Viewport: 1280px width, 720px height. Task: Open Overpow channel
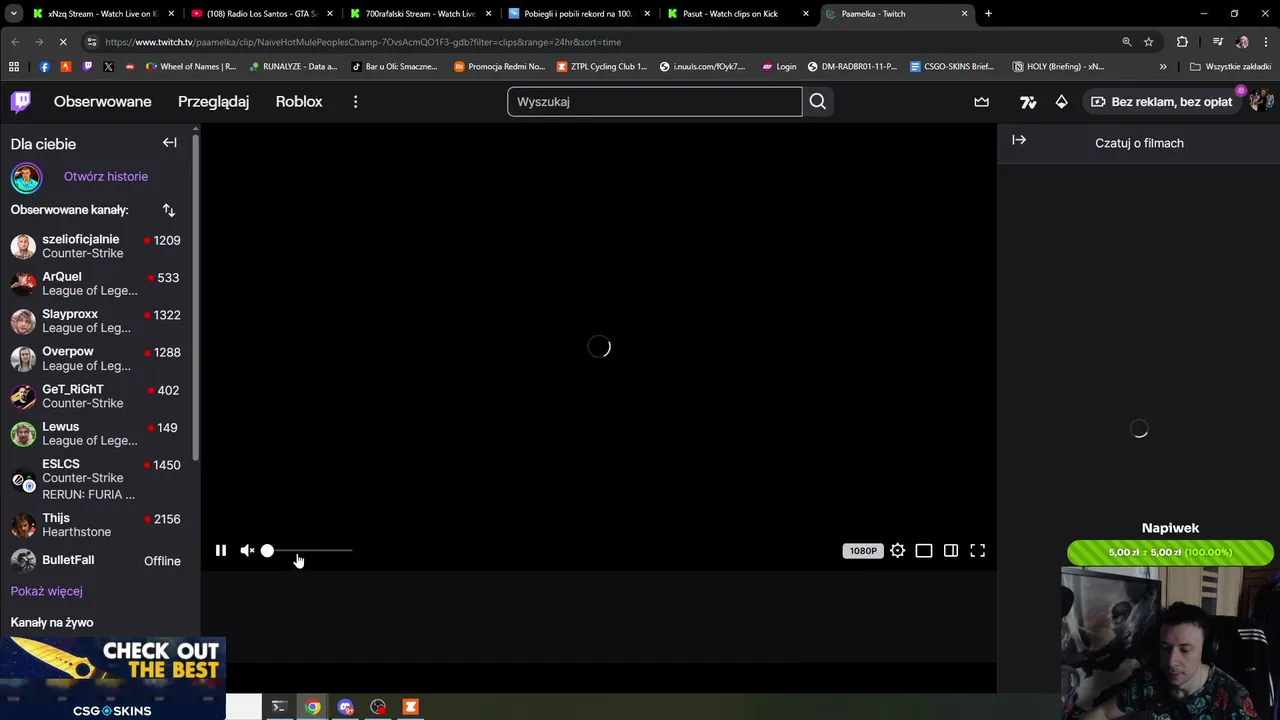tap(97, 358)
